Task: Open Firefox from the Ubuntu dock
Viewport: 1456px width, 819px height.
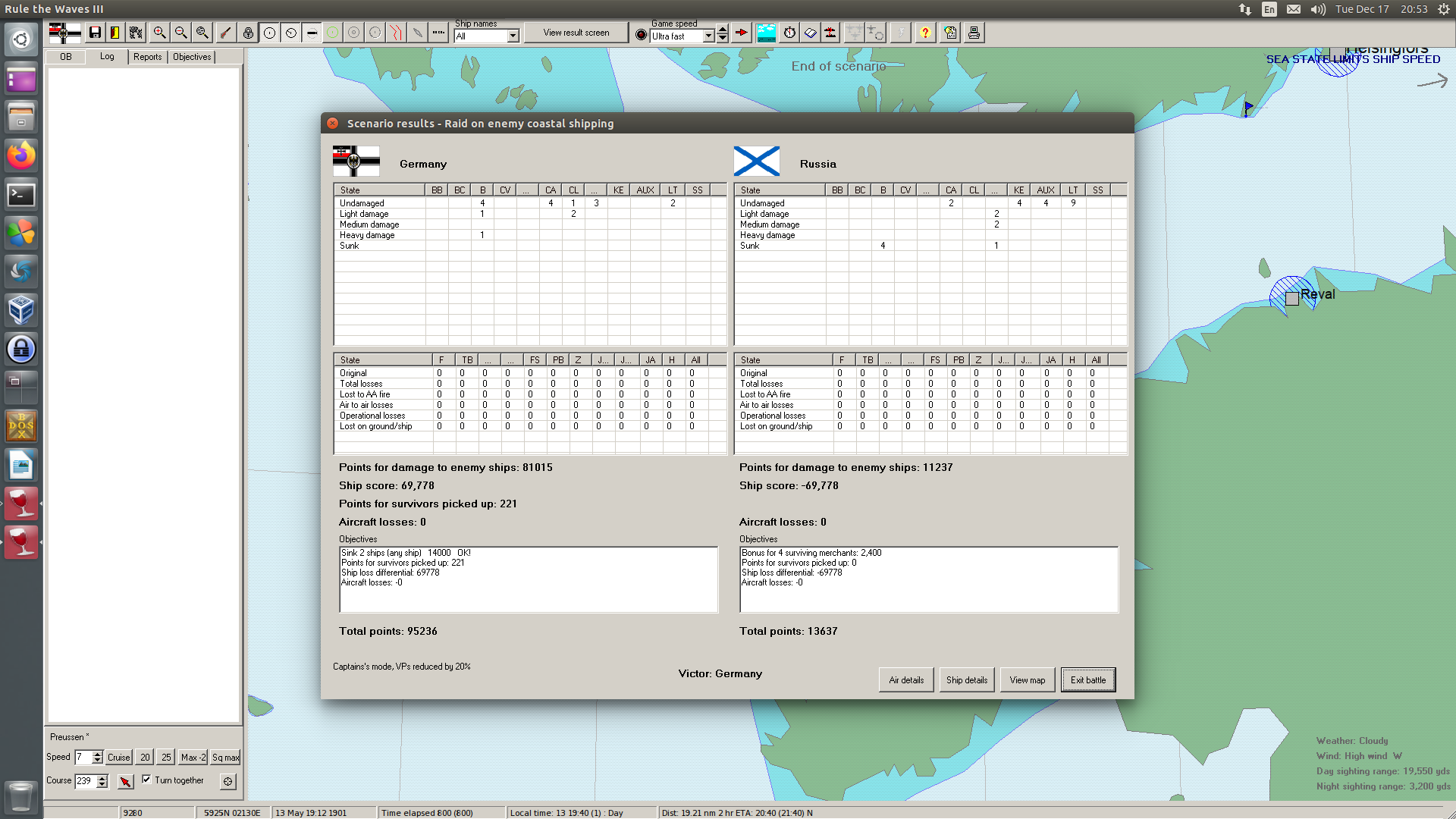Action: tap(20, 155)
